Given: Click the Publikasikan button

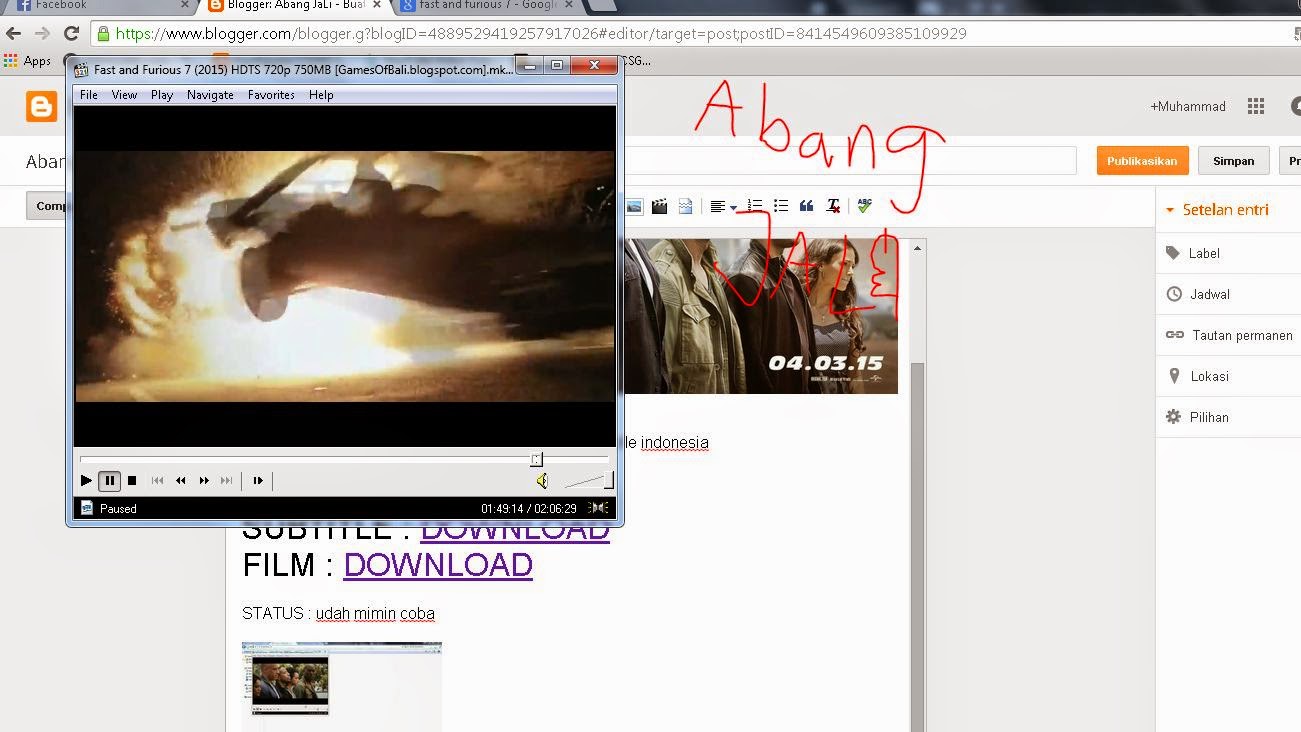Looking at the screenshot, I should coord(1142,161).
